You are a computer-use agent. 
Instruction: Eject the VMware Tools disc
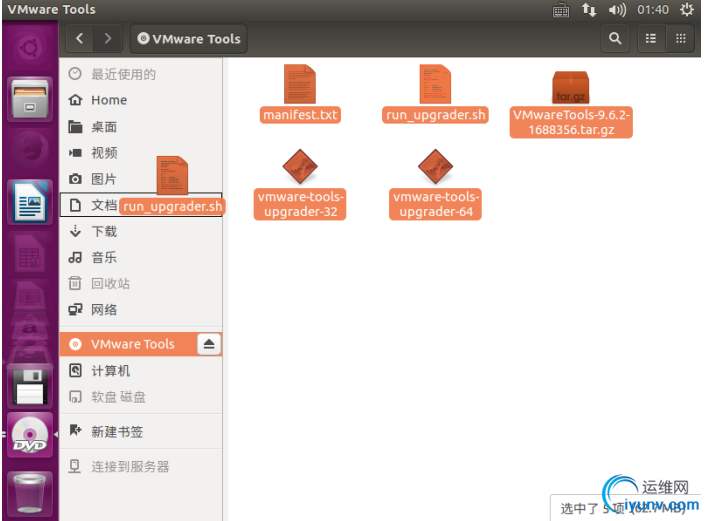pos(209,344)
